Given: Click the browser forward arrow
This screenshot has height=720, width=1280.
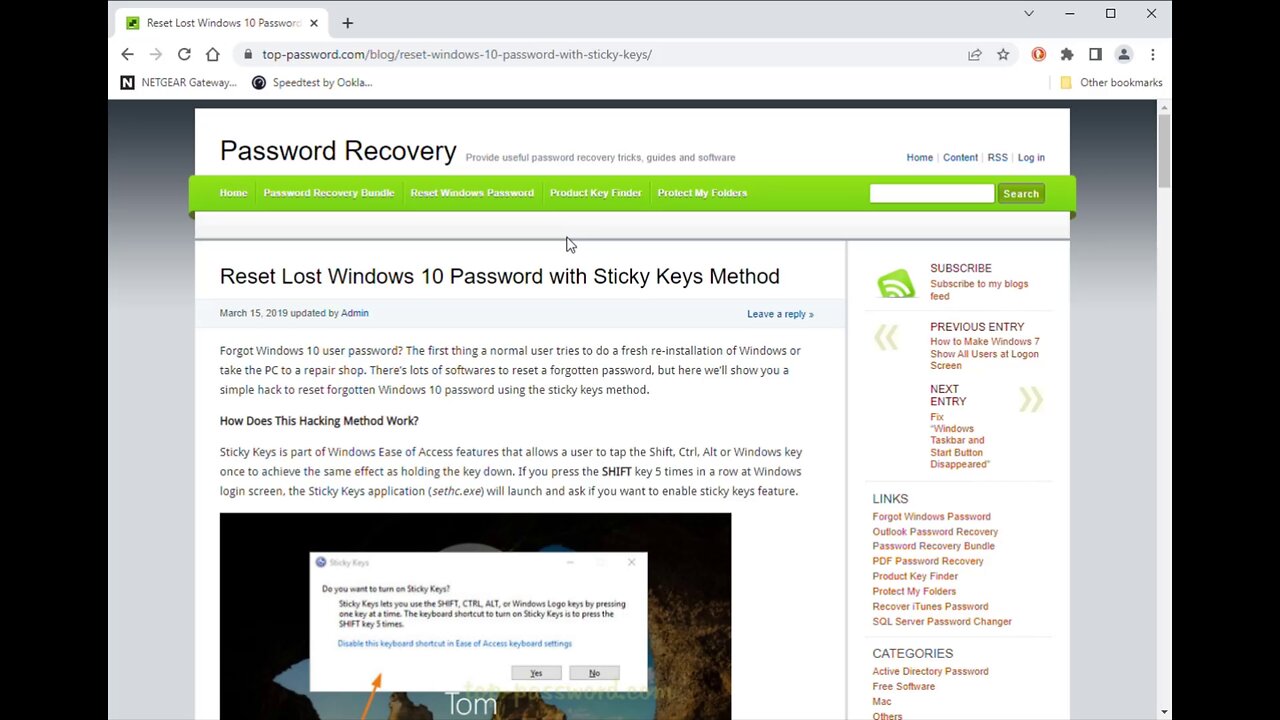Looking at the screenshot, I should 155,55.
